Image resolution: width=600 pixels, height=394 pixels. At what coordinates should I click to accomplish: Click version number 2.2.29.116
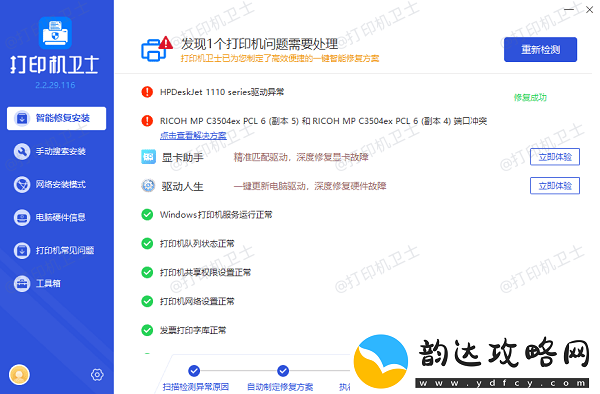tap(55, 85)
